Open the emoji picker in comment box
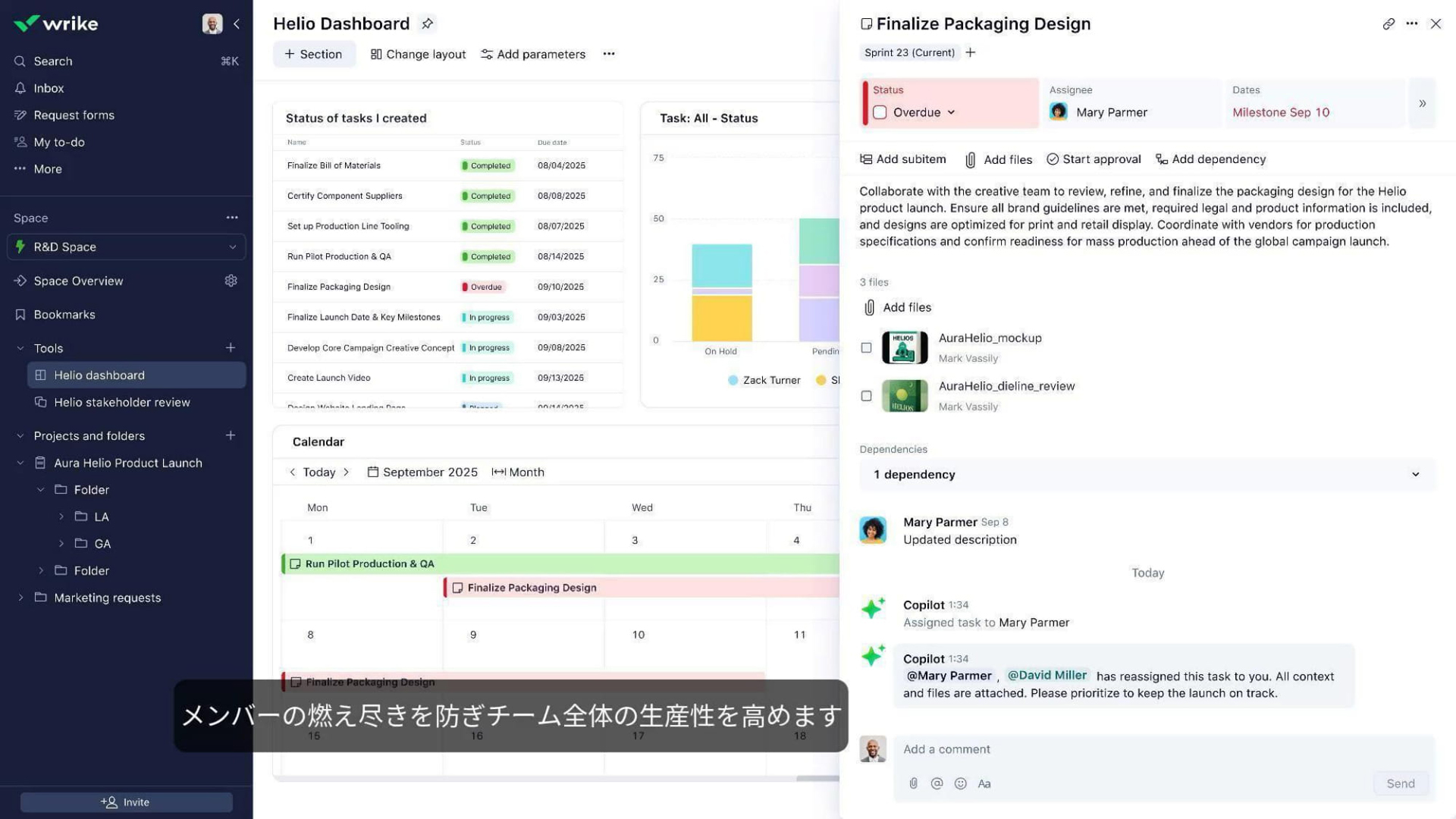The image size is (1456, 819). 960,783
